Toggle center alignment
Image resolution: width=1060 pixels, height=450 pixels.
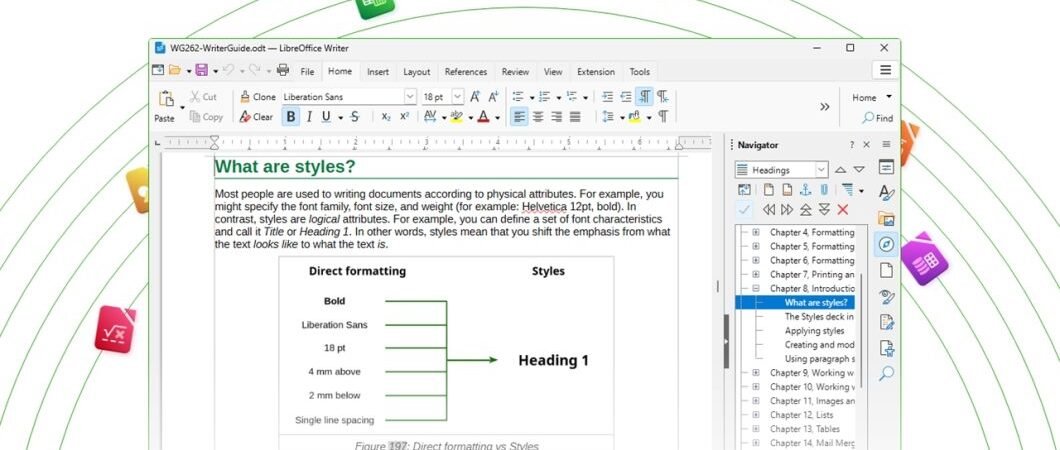(x=538, y=117)
